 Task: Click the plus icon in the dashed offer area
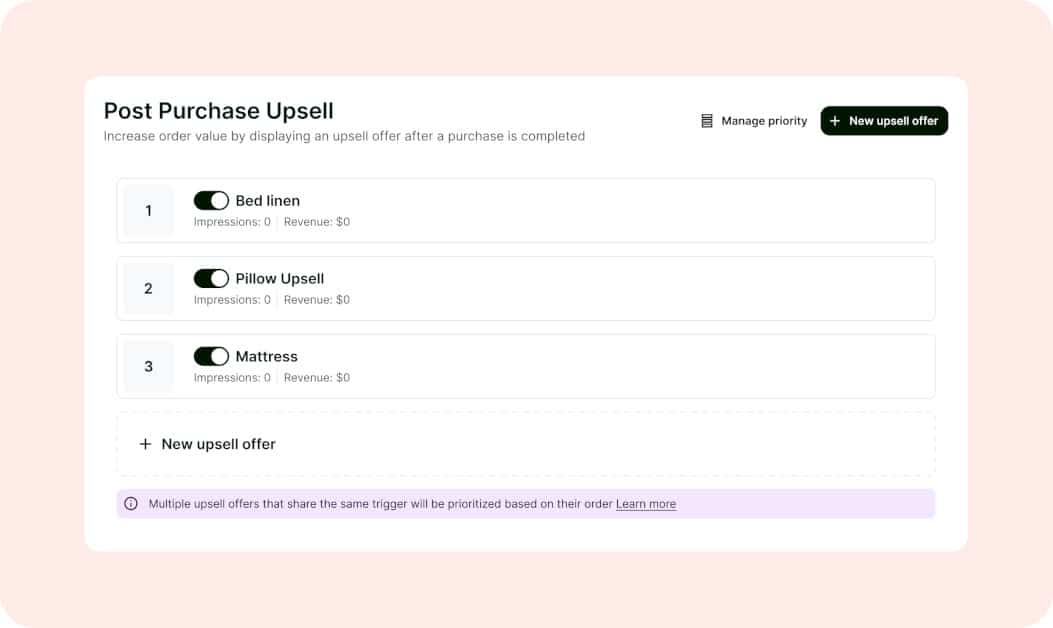[145, 443]
